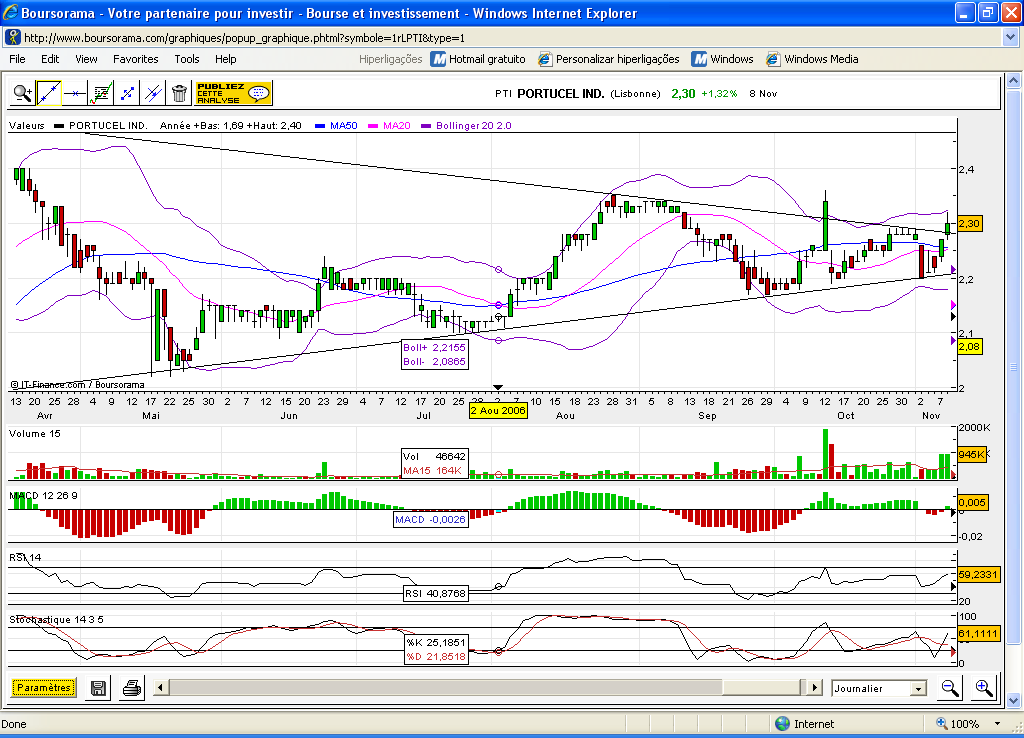Screen dimensions: 1024x738
Task: Click the zoom in magnifier icon
Action: 984,688
